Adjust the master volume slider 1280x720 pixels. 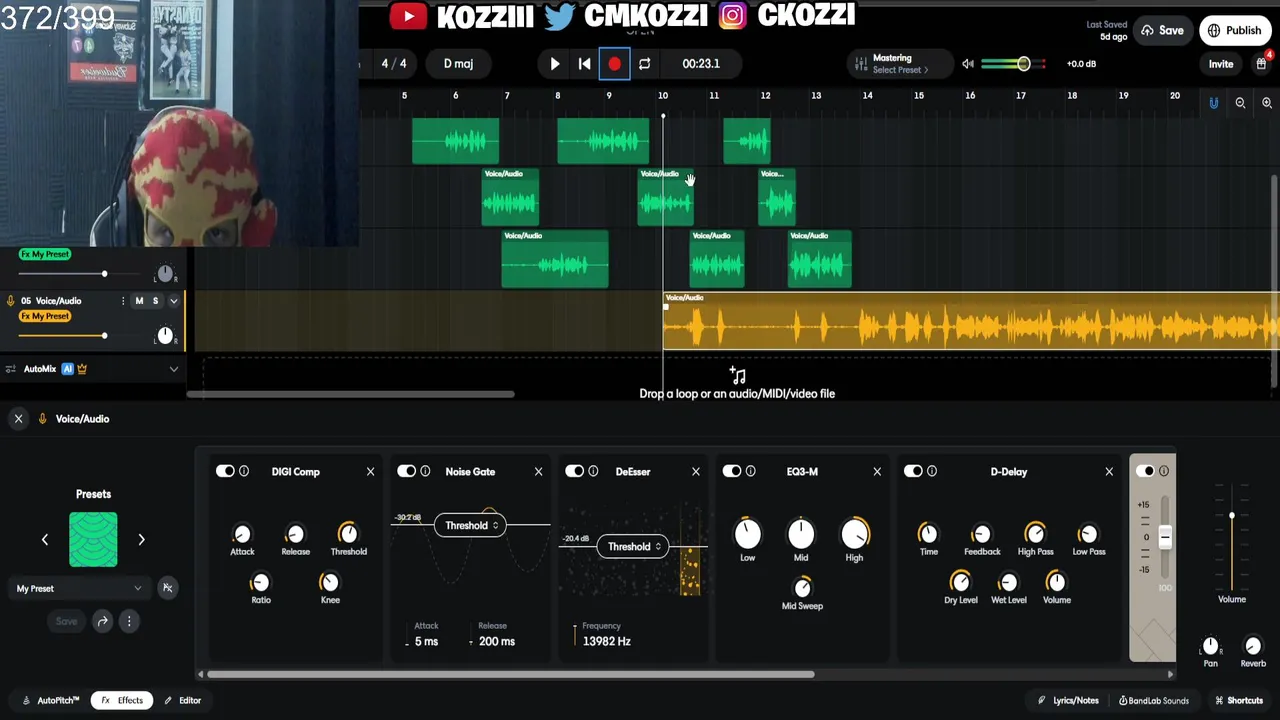(x=1013, y=64)
